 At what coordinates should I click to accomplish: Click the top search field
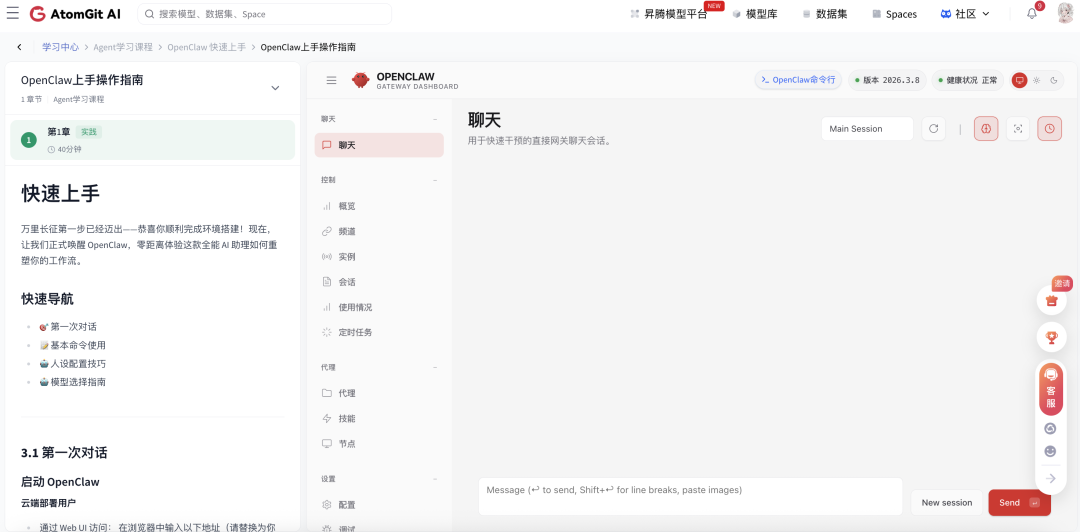point(264,14)
